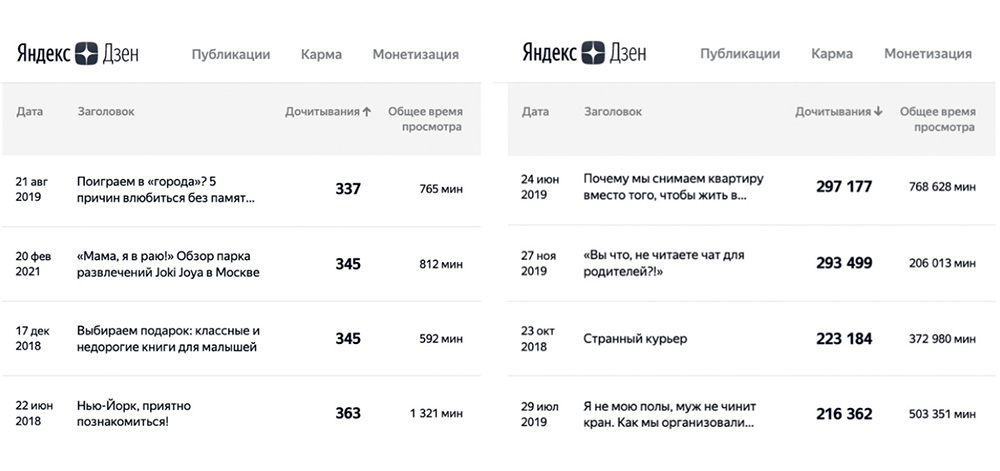Switch to Карма tab in the right panel
This screenshot has width=1000, height=471.
pyautogui.click(x=832, y=54)
